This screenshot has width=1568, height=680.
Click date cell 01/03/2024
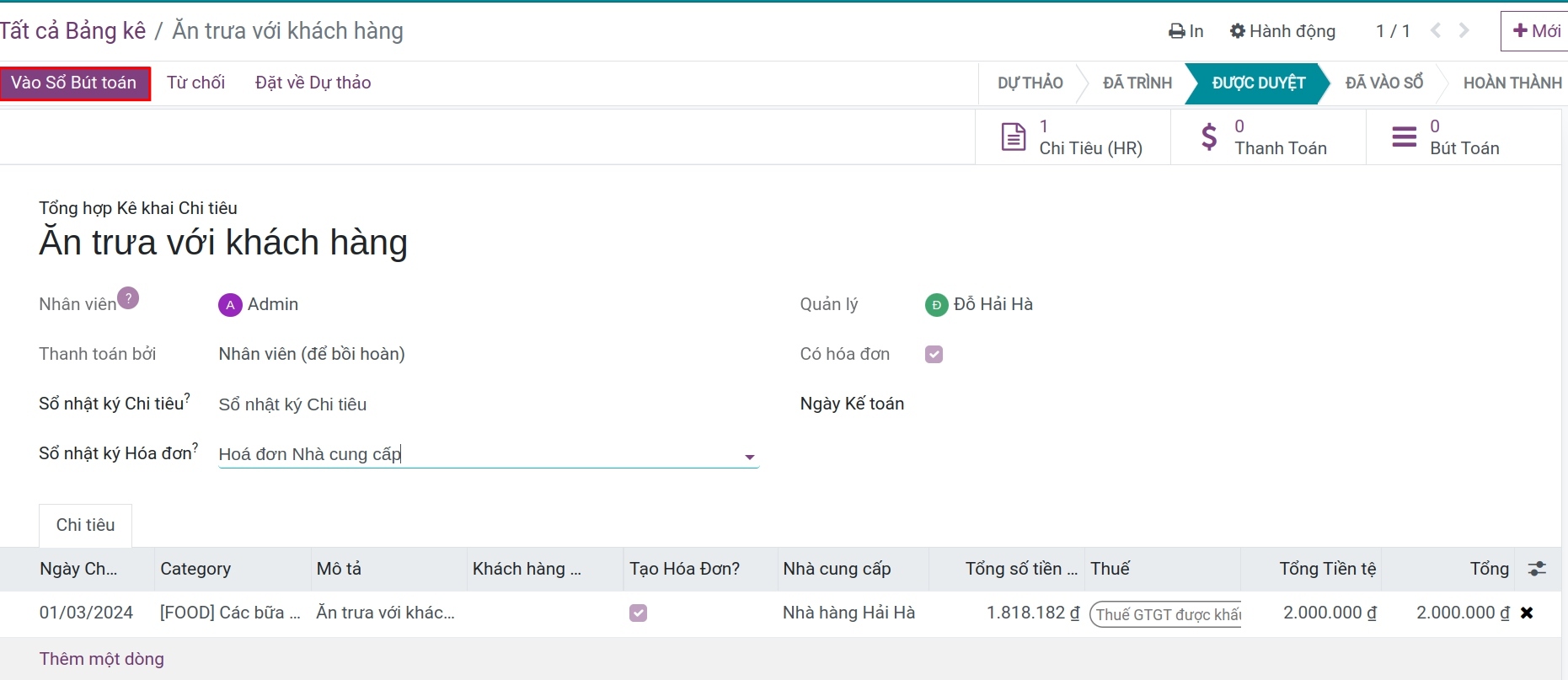pos(86,613)
